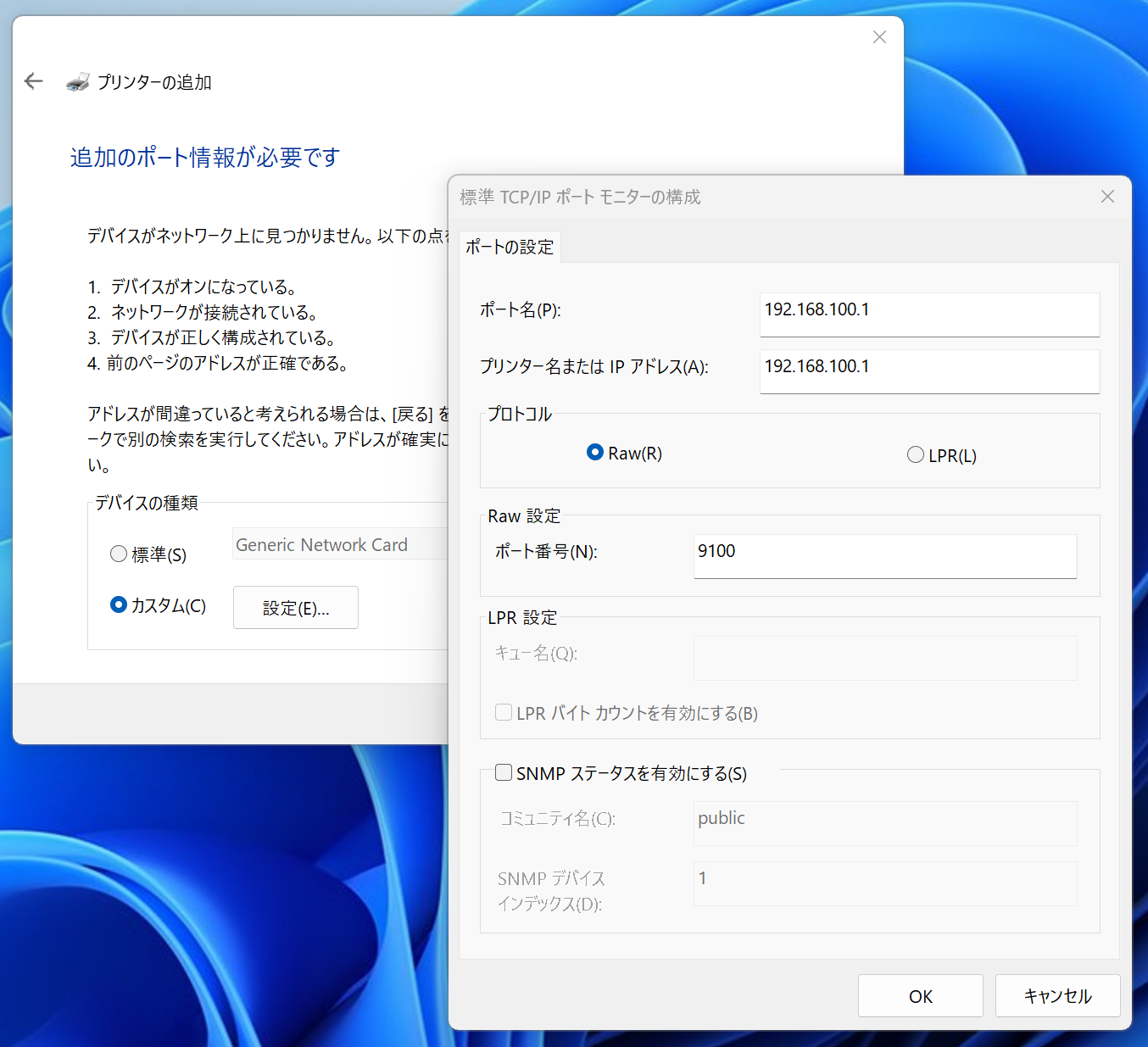Open the 設定(E)... configuration dialog

(x=295, y=607)
